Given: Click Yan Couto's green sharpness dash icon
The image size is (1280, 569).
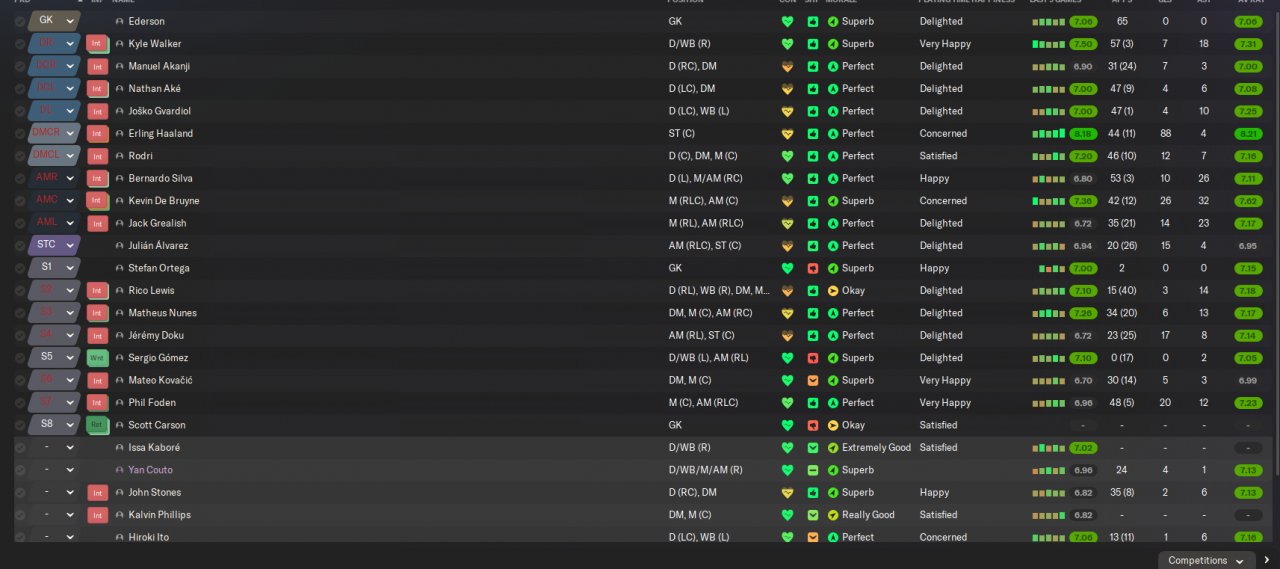Looking at the screenshot, I should (812, 470).
